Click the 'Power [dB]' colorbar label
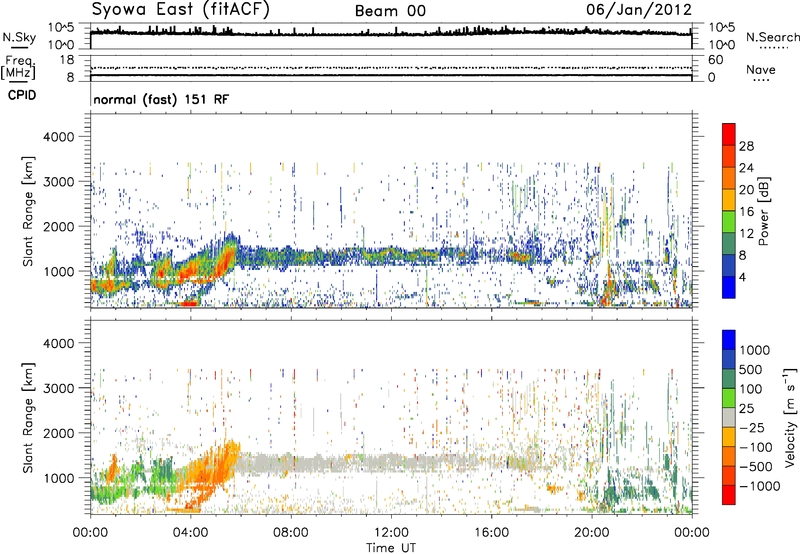Screen dimensions: 800x554 [x=764, y=211]
